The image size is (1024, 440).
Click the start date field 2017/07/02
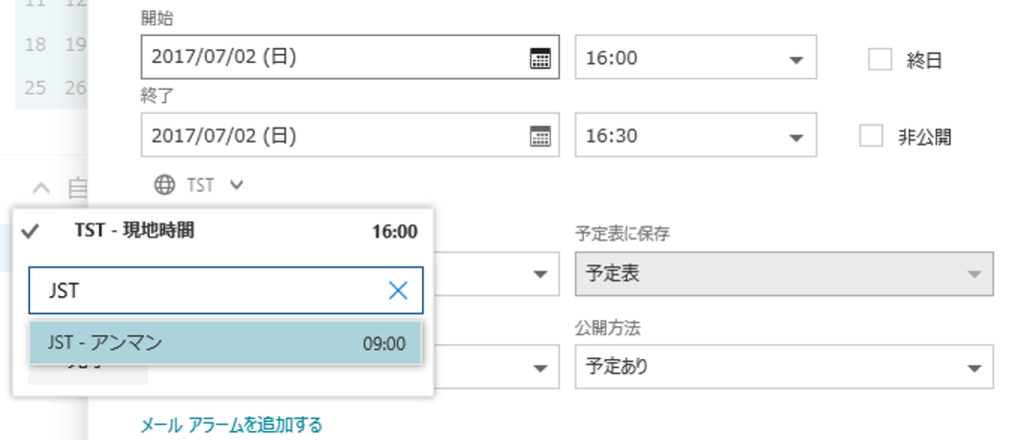coord(349,57)
